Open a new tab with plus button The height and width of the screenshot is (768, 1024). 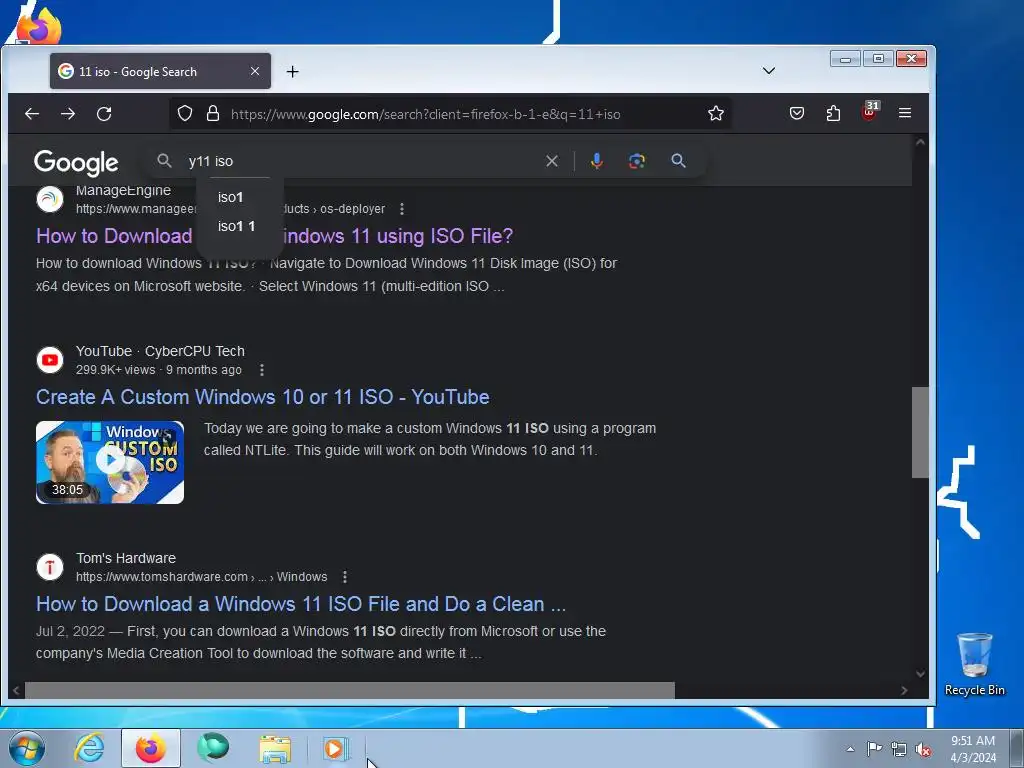click(293, 72)
